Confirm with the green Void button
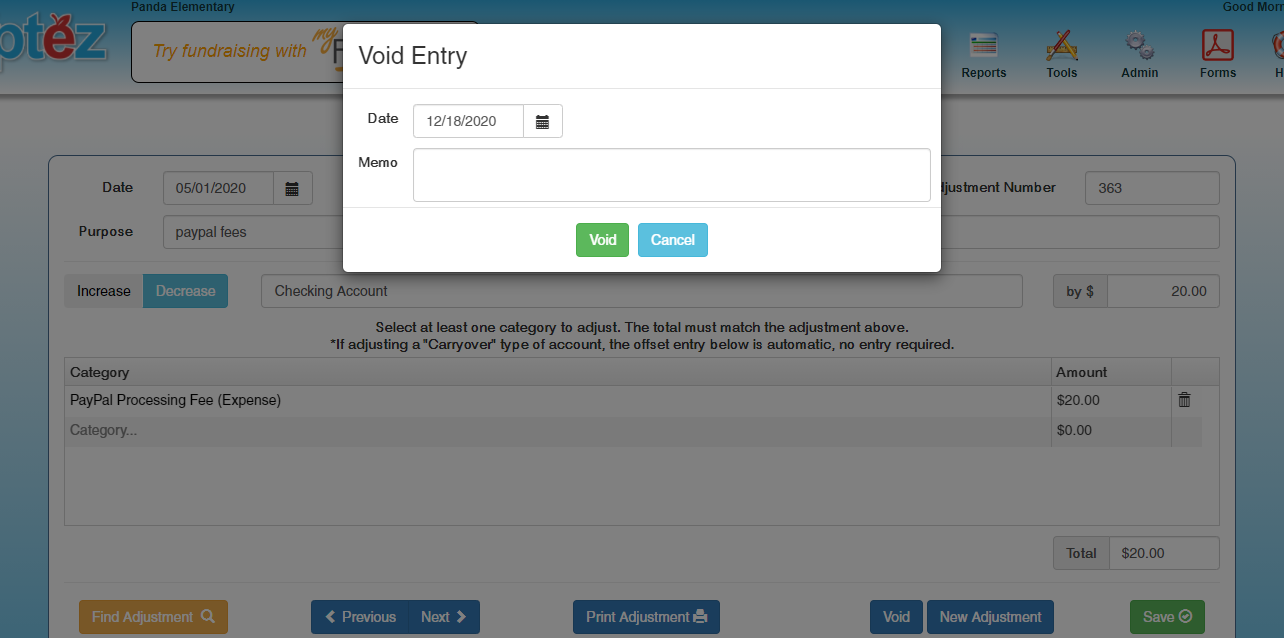The image size is (1284, 638). click(602, 240)
